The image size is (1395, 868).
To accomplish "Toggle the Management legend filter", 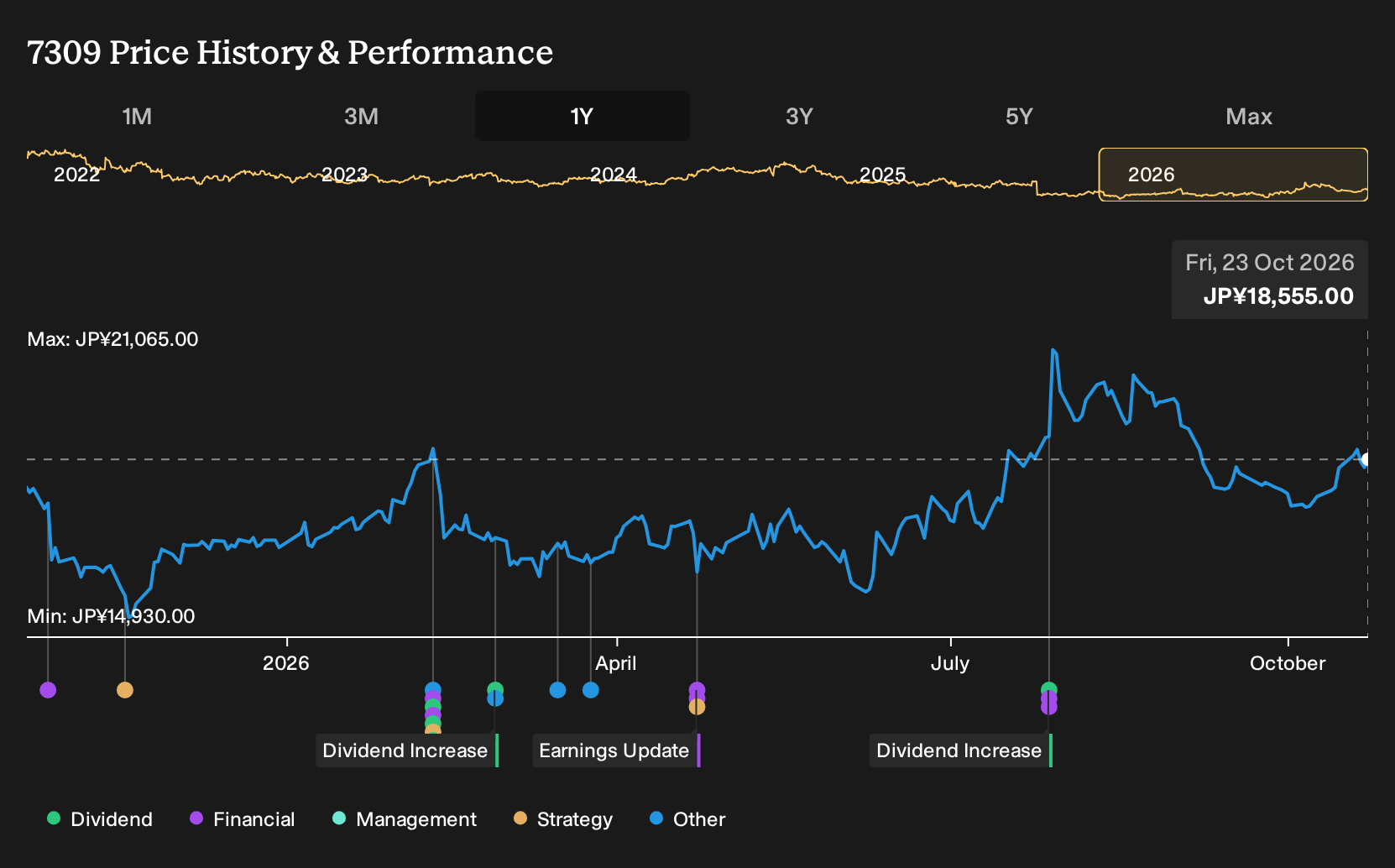I will (x=405, y=819).
